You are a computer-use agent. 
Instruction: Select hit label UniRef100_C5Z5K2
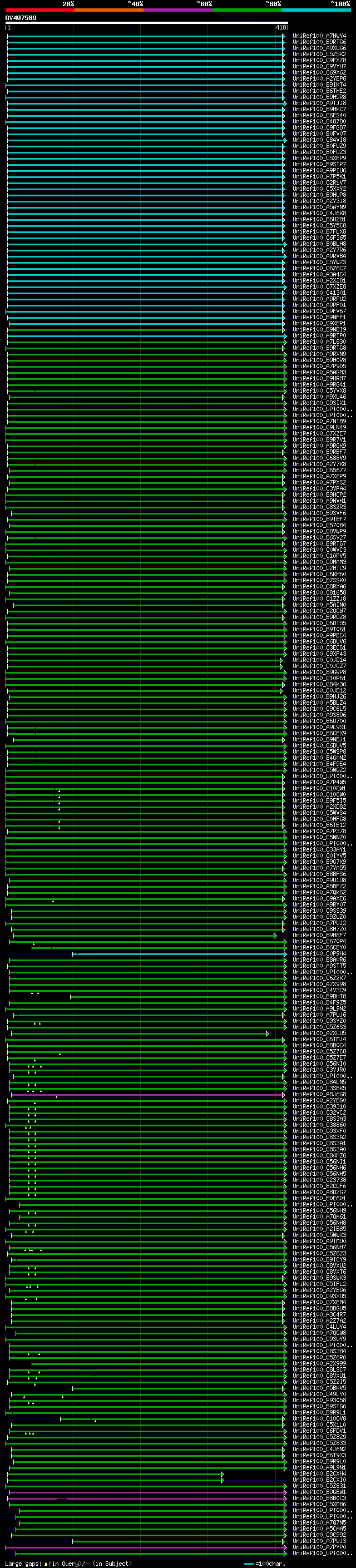point(319,54)
